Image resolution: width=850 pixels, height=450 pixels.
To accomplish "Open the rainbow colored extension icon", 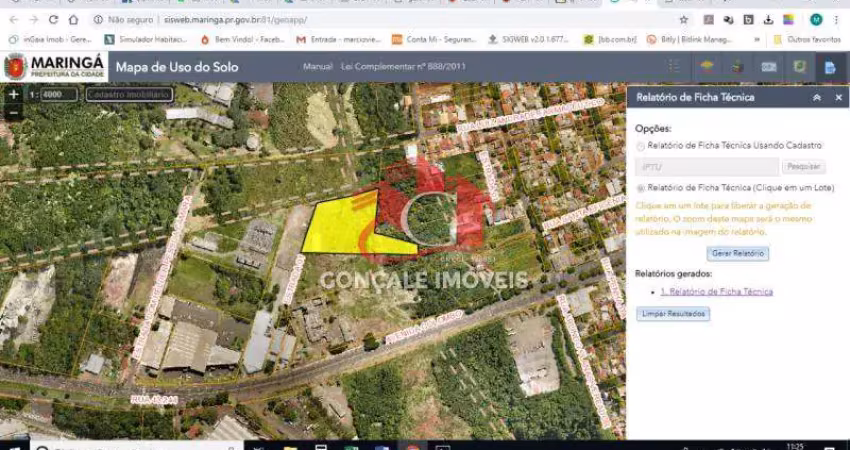I will (x=788, y=20).
